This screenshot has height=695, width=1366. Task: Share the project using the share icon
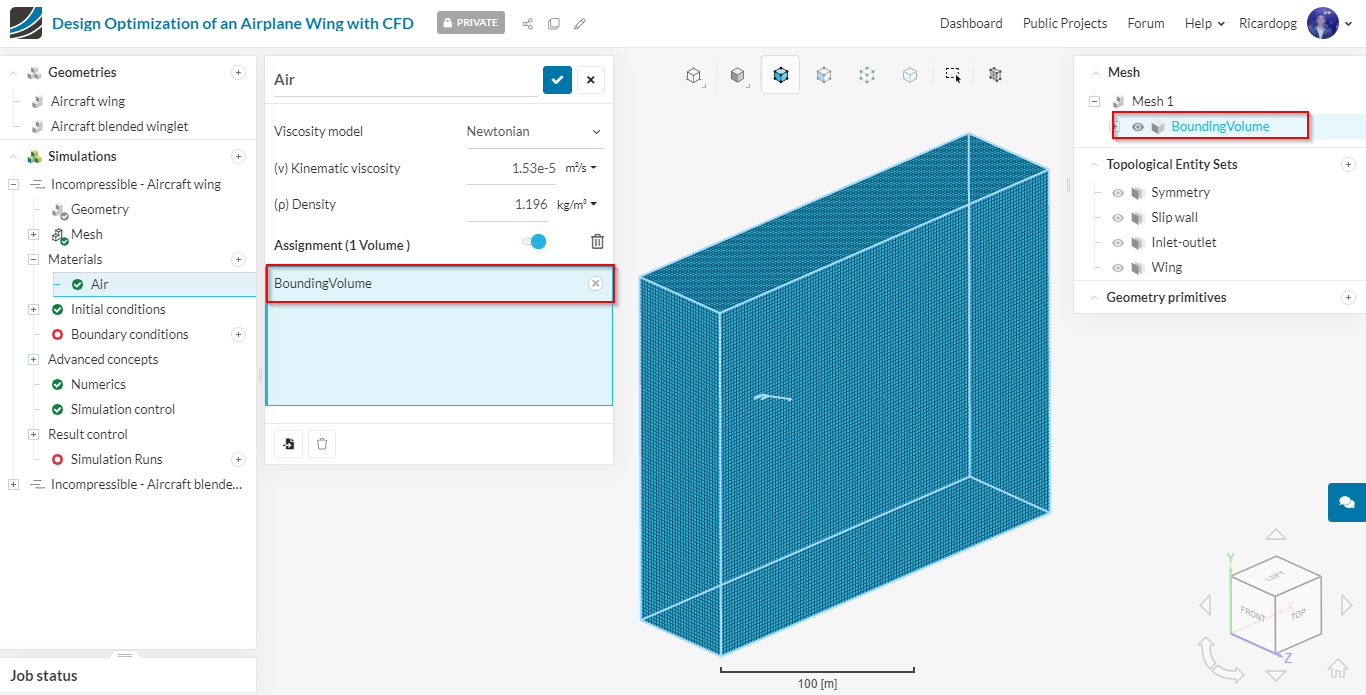tap(528, 23)
